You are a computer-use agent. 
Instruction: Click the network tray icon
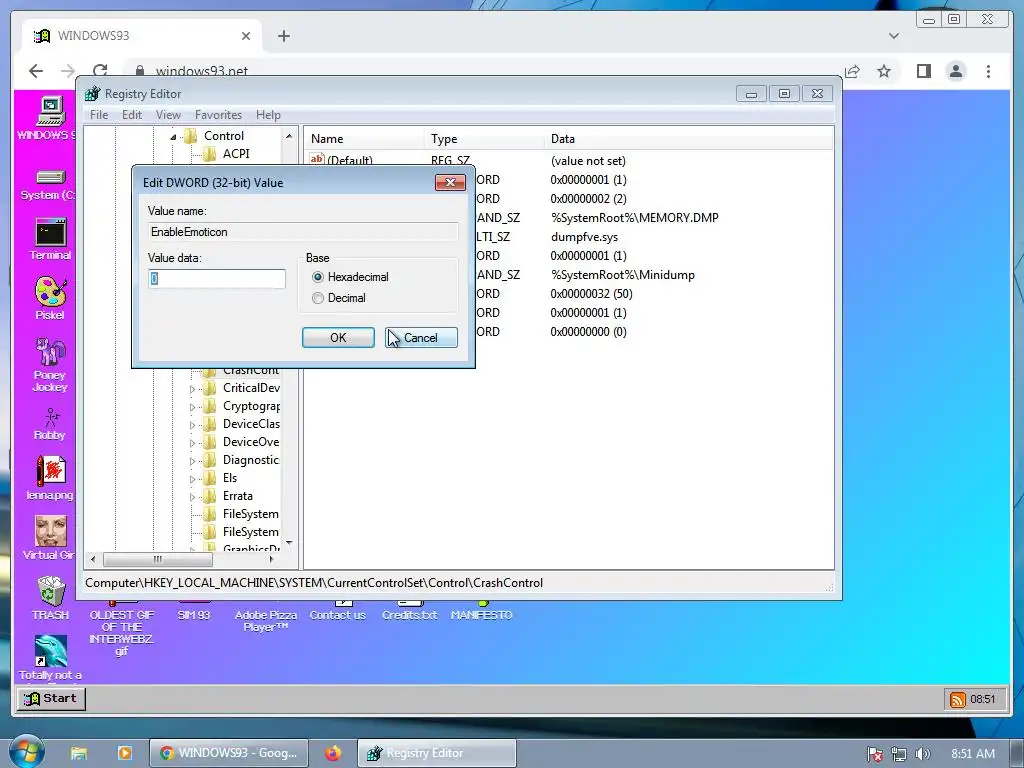coord(899,754)
